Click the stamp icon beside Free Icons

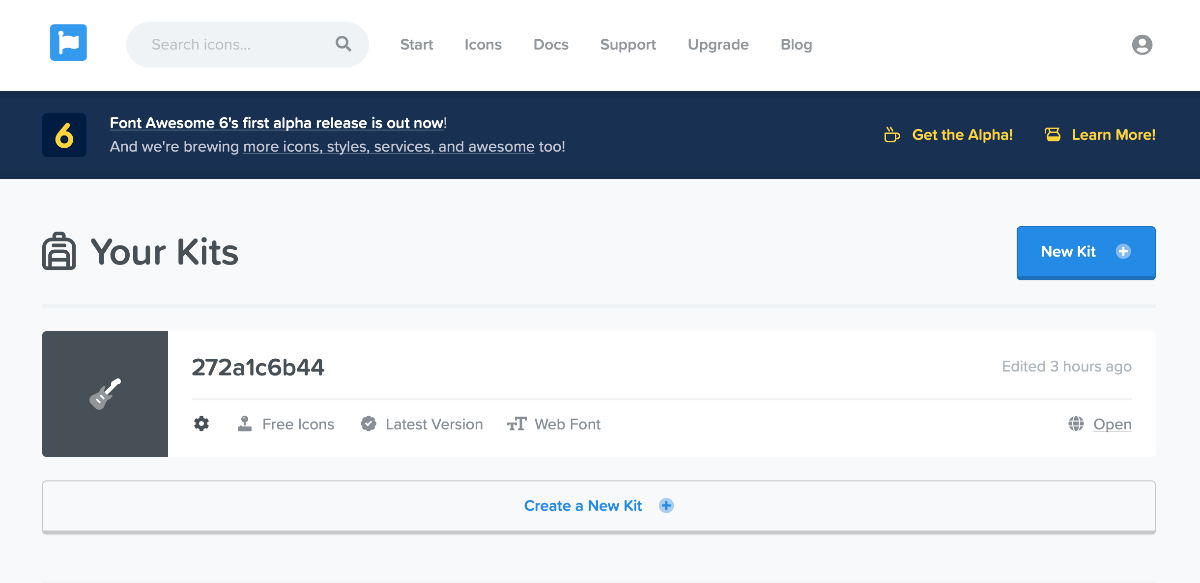pos(245,424)
